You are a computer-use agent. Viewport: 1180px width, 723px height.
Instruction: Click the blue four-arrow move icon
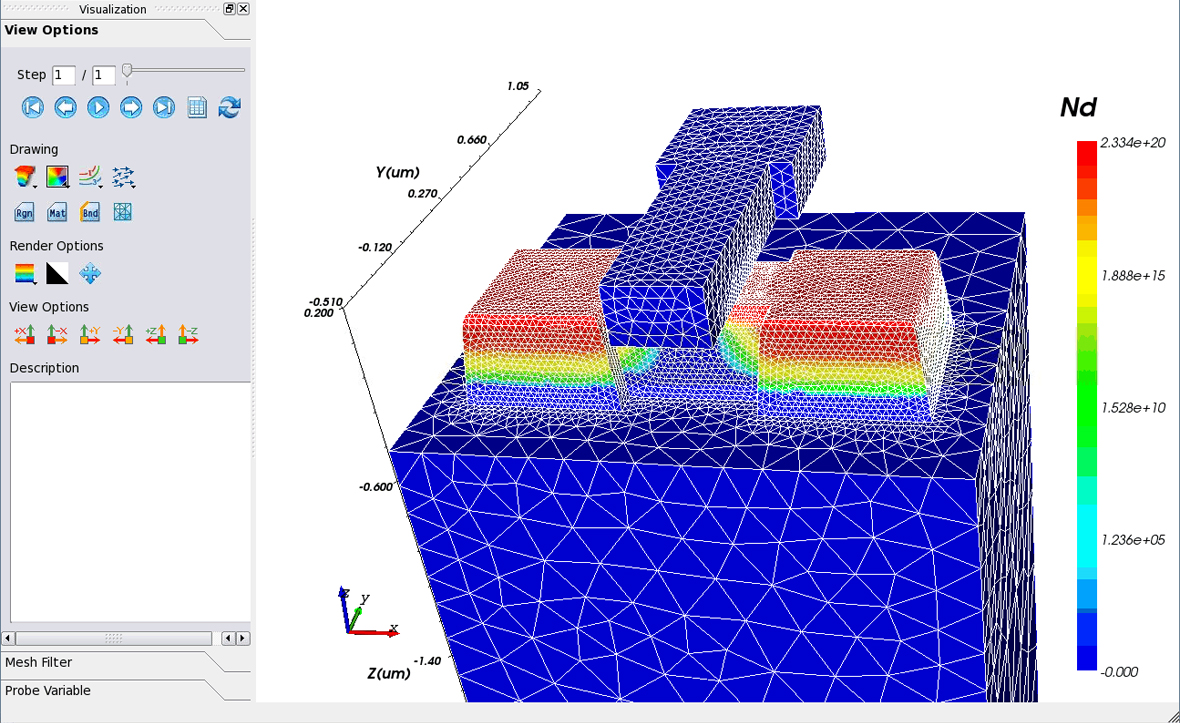coord(90,274)
